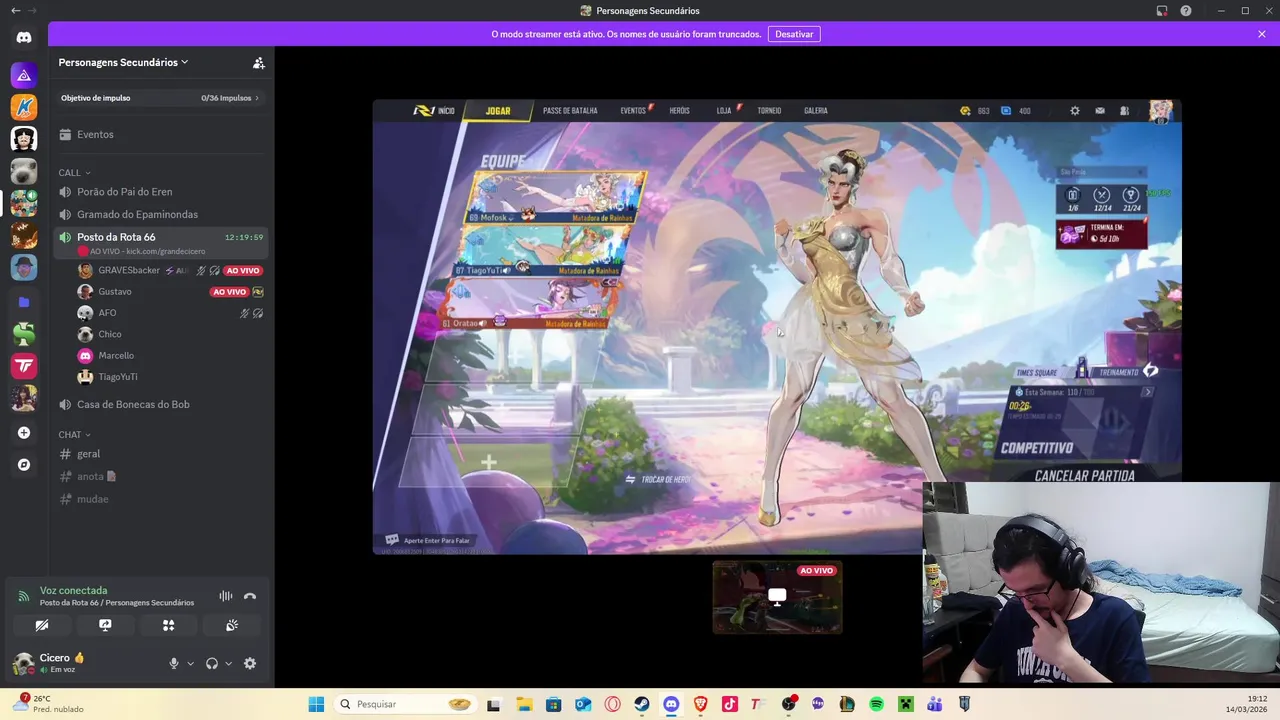This screenshot has width=1280, height=720.
Task: Click the Windows Start button
Action: click(x=316, y=704)
